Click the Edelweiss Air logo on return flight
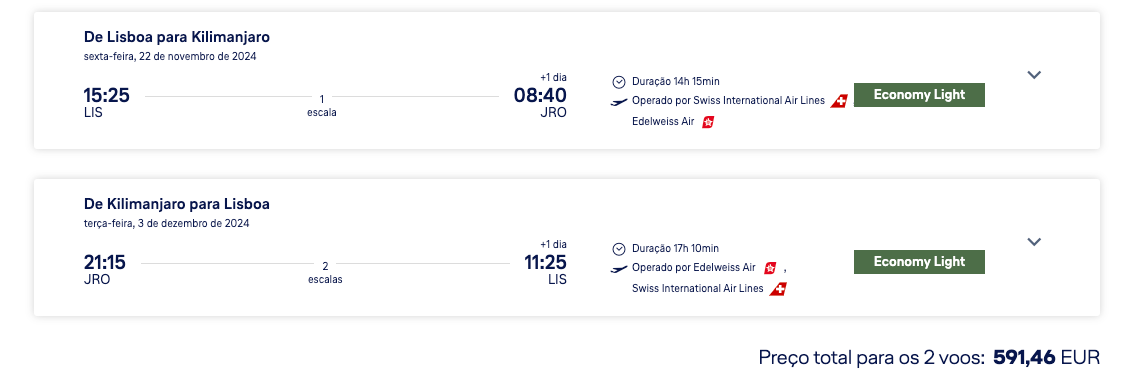This screenshot has height=387, width=1137. [x=769, y=267]
